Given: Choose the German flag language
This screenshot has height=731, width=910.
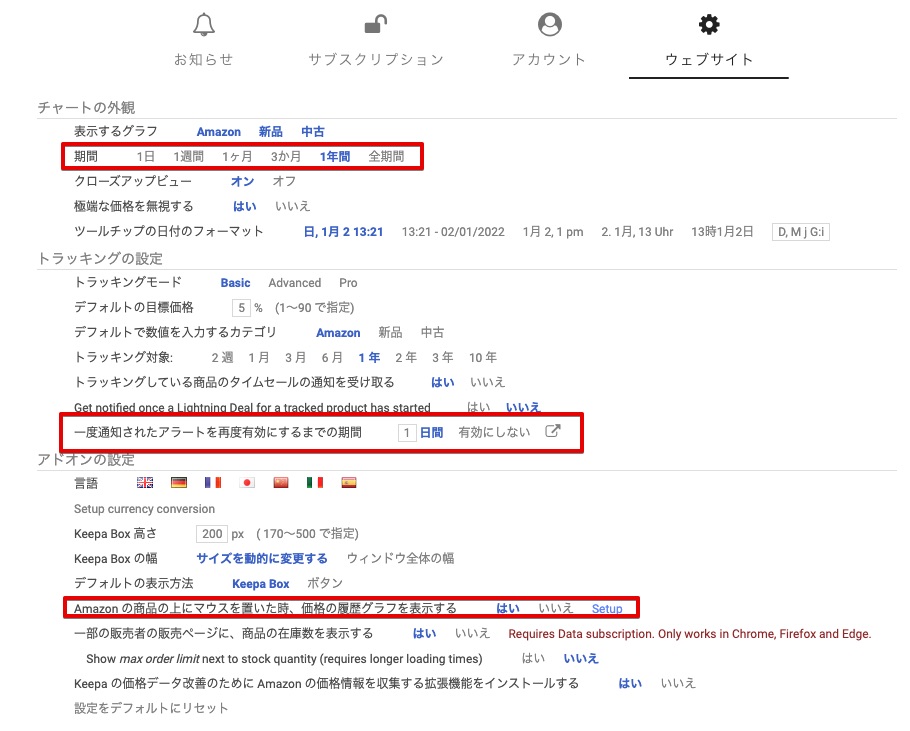Looking at the screenshot, I should click(179, 483).
